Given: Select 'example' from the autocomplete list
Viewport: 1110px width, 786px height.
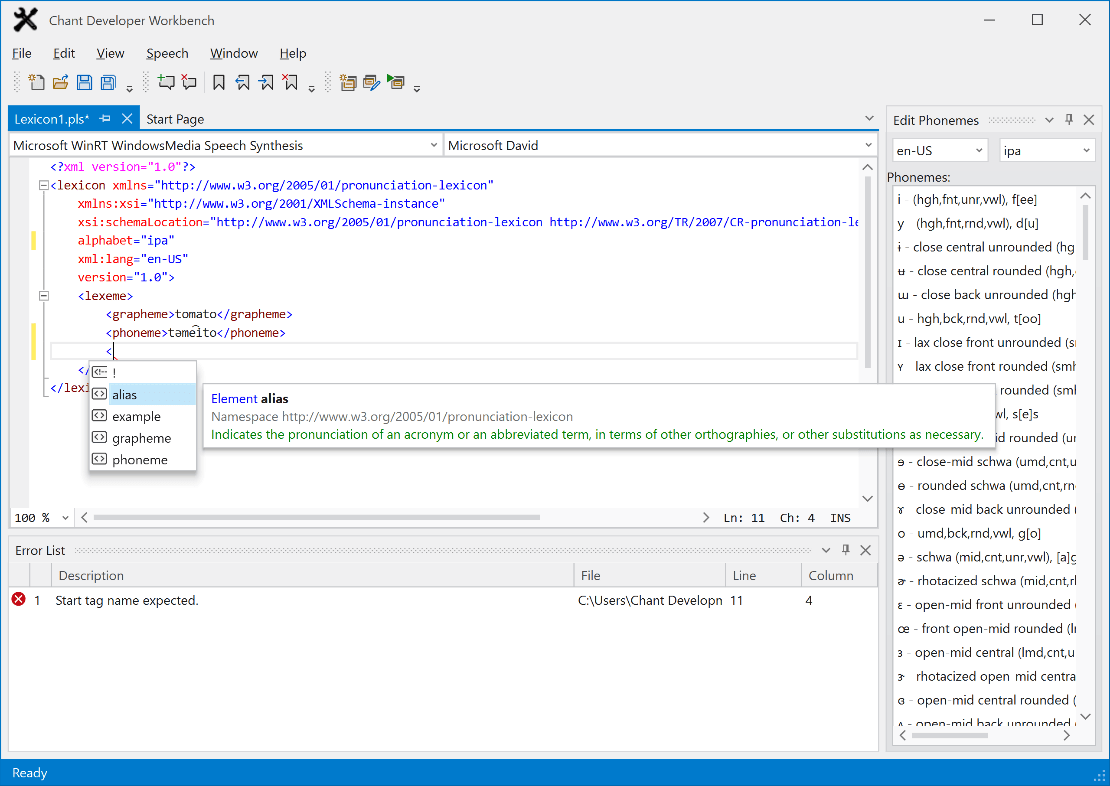Looking at the screenshot, I should [136, 416].
